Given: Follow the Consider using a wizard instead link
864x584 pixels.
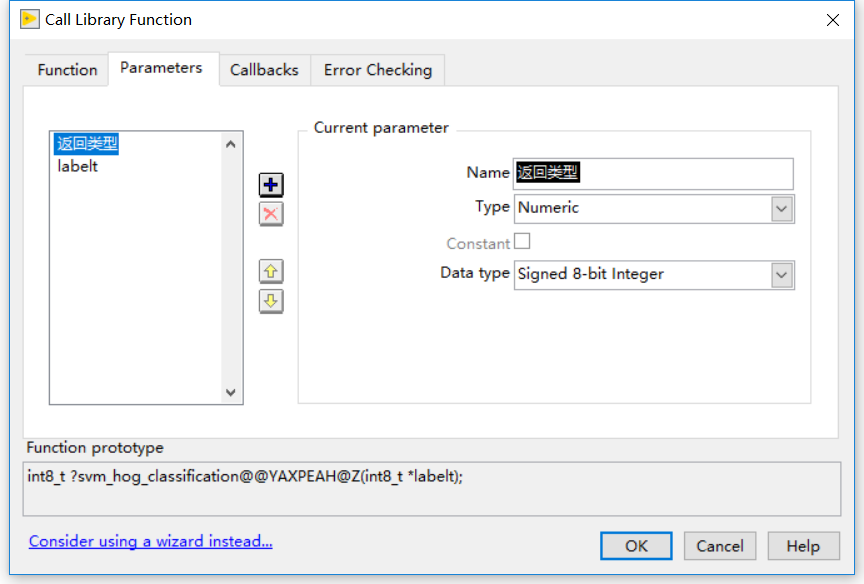Looking at the screenshot, I should click(150, 541).
